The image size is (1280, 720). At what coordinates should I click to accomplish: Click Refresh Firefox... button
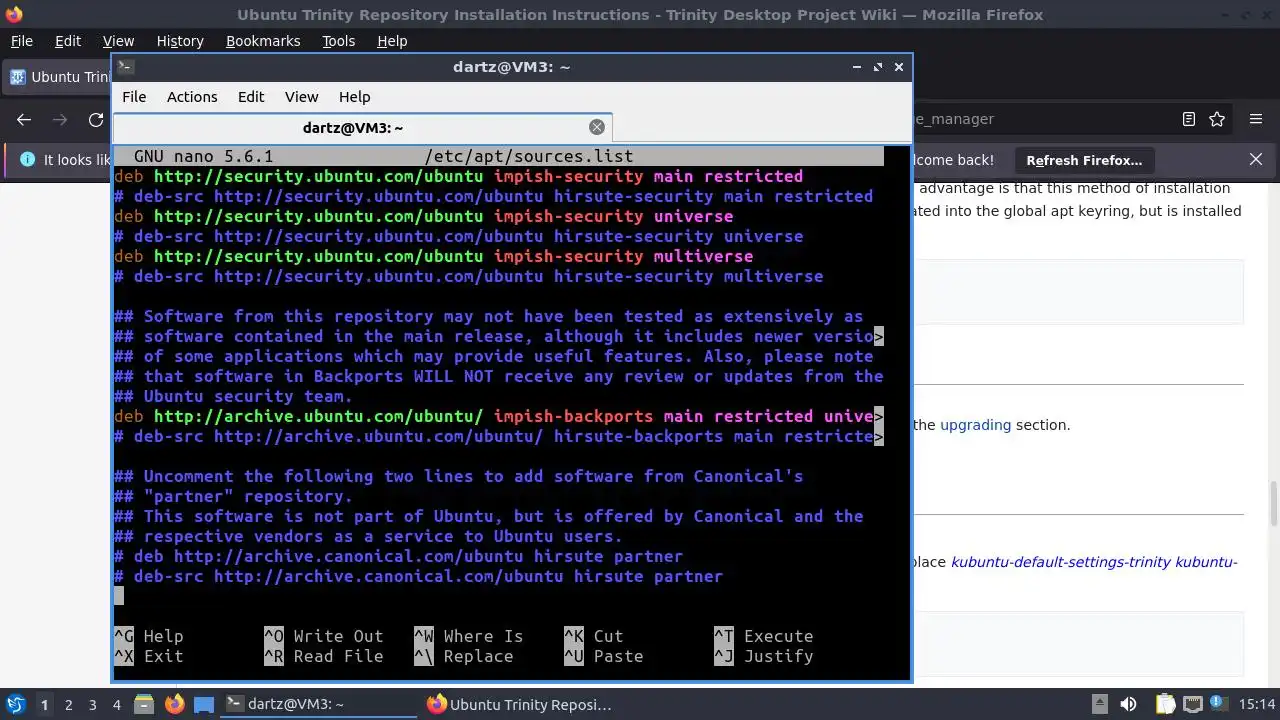(1084, 160)
